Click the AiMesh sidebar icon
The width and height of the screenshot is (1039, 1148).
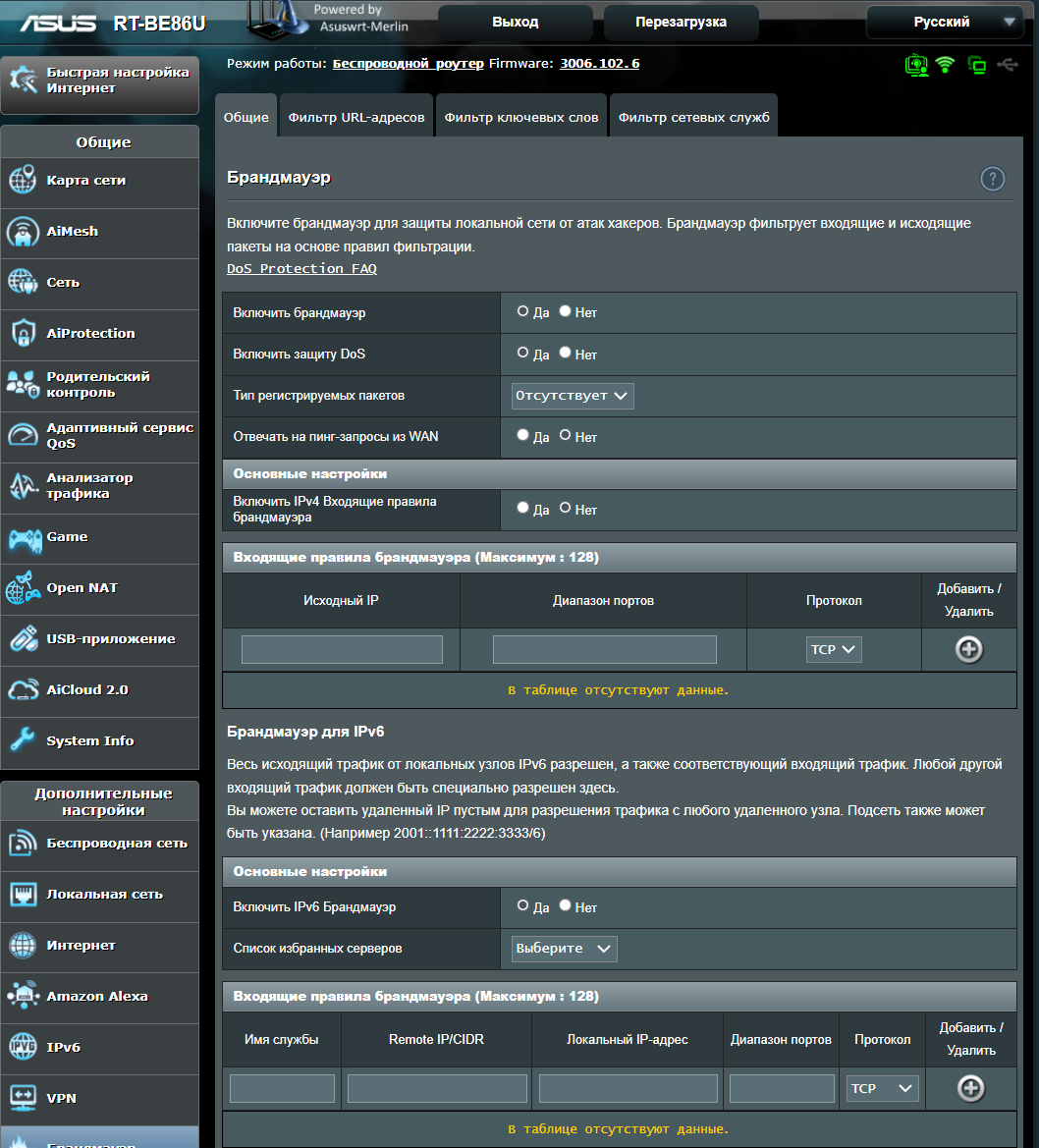pos(23,232)
